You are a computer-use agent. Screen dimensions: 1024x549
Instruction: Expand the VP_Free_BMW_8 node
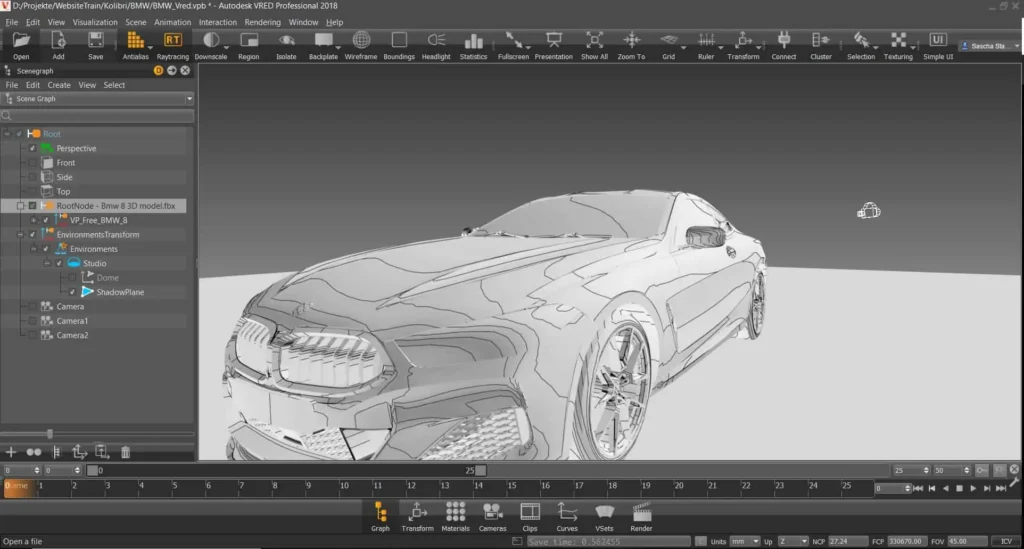click(34, 220)
